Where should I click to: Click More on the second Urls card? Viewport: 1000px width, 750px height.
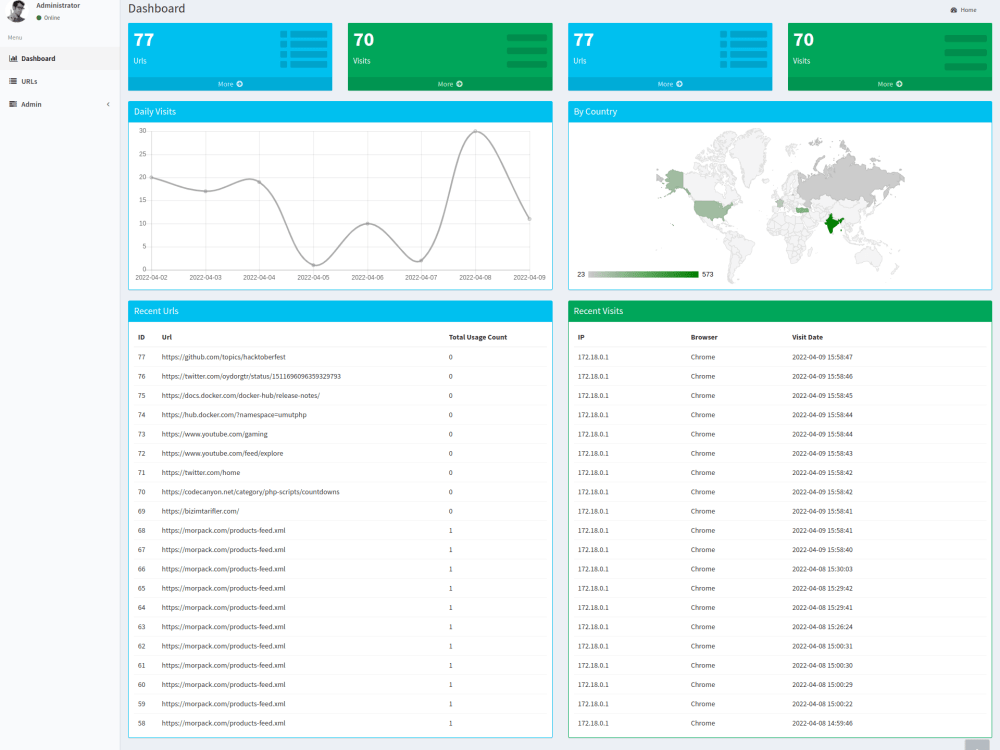(670, 84)
